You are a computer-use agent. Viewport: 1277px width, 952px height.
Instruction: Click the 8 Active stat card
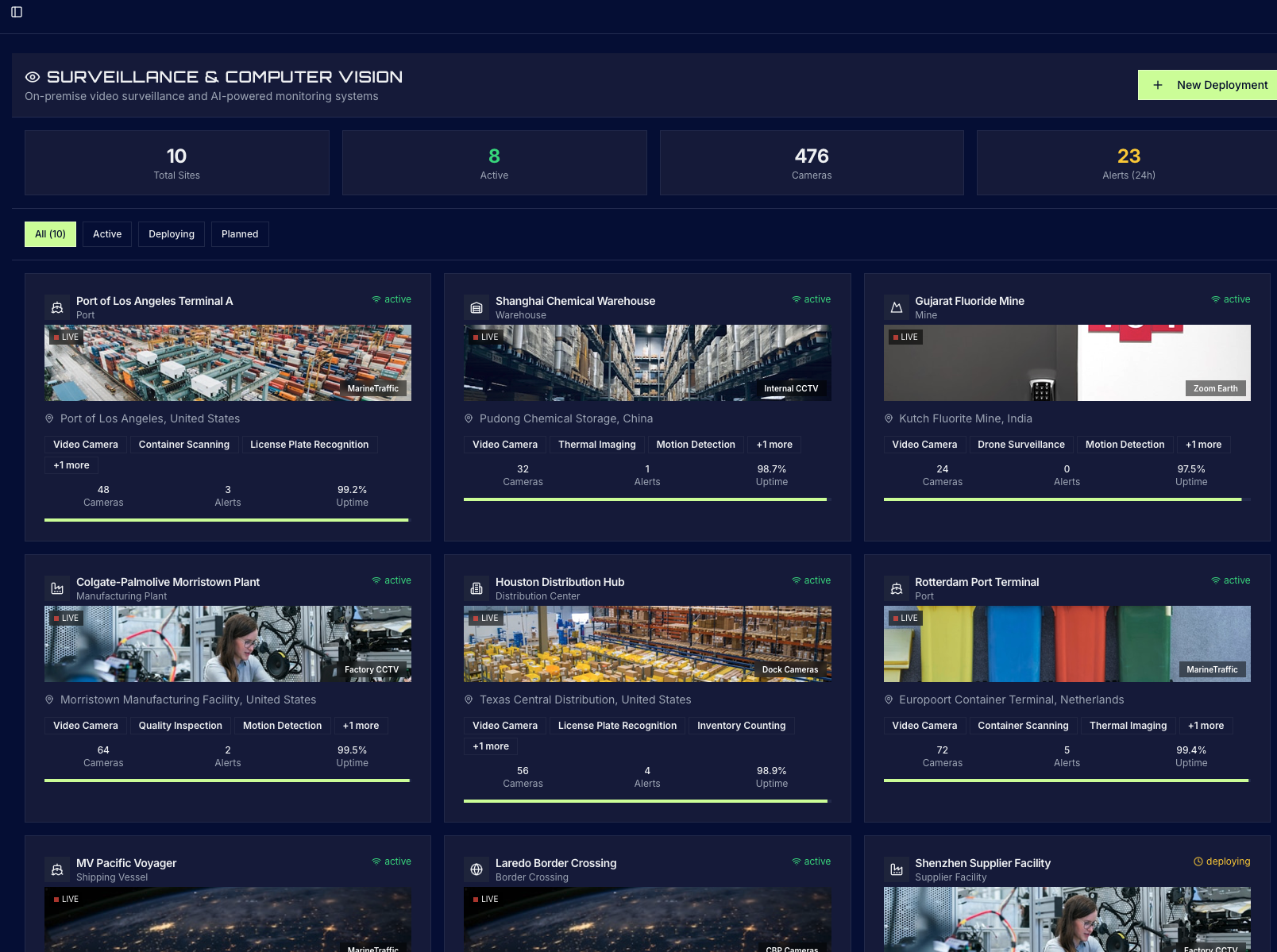click(494, 163)
